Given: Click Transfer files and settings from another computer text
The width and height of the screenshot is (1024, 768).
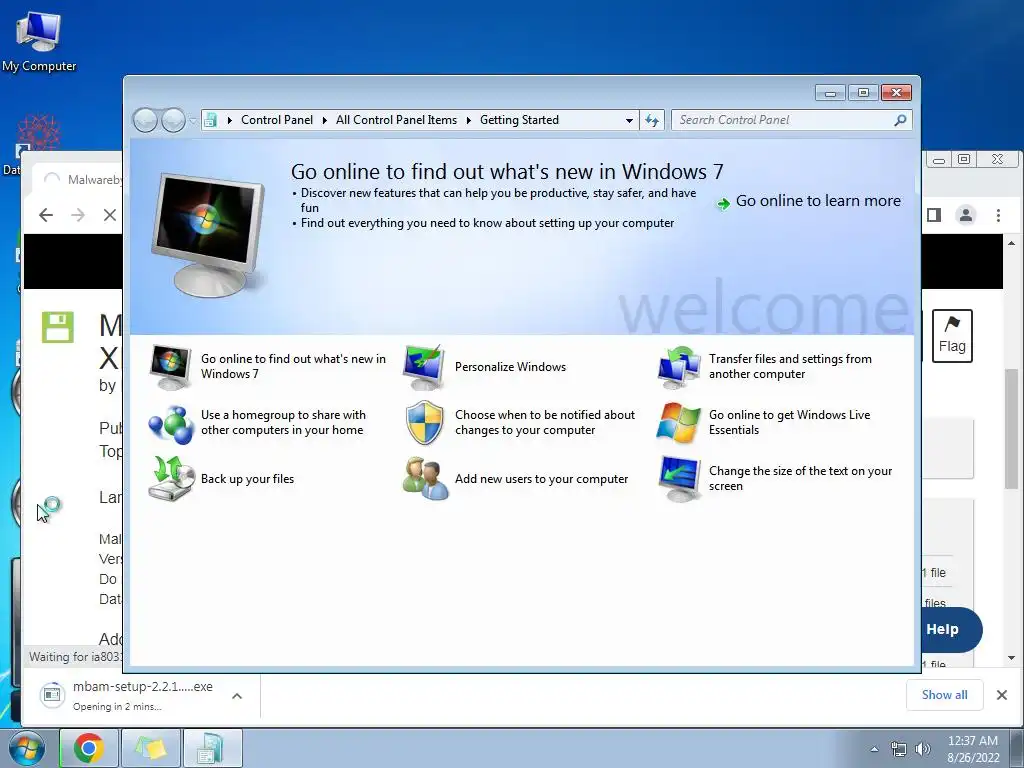Looking at the screenshot, I should [790, 366].
